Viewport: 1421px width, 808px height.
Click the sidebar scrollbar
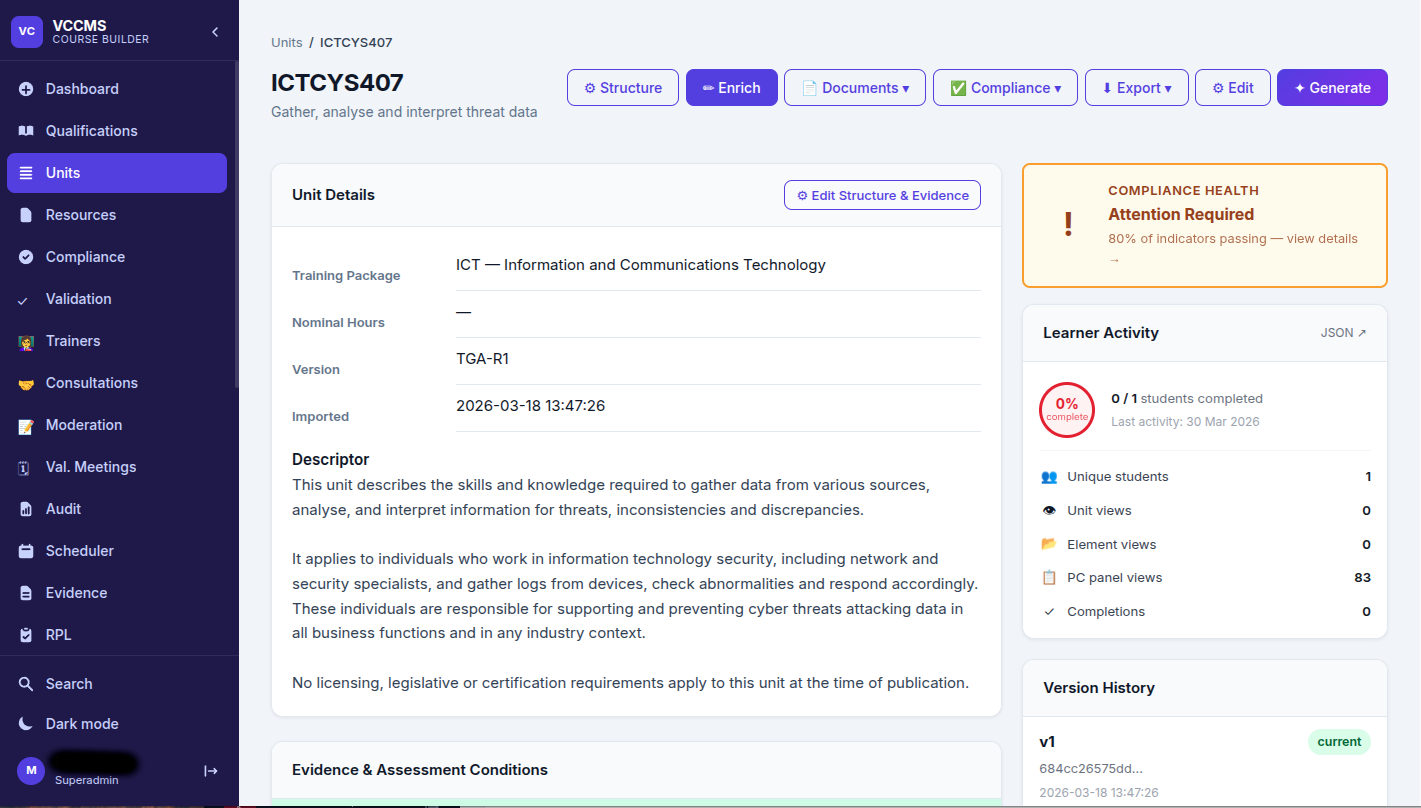point(237,225)
